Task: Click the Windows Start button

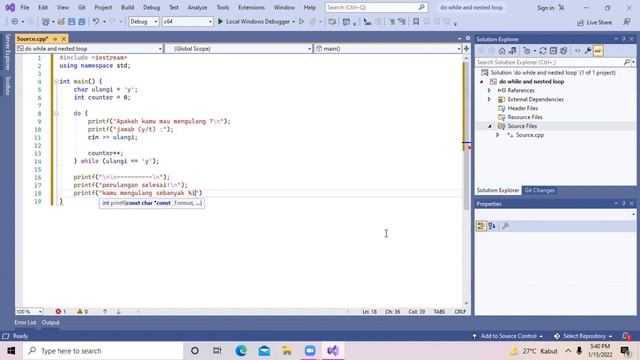Action: tap(11, 351)
